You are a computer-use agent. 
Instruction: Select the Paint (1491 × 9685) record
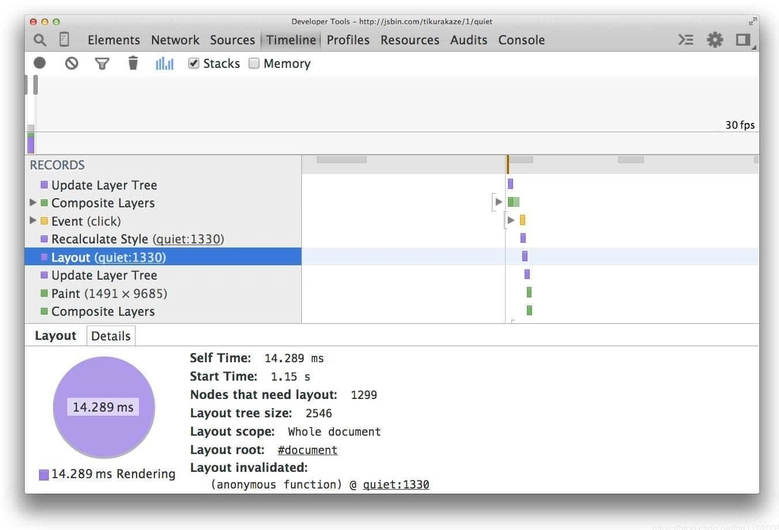coord(163,293)
